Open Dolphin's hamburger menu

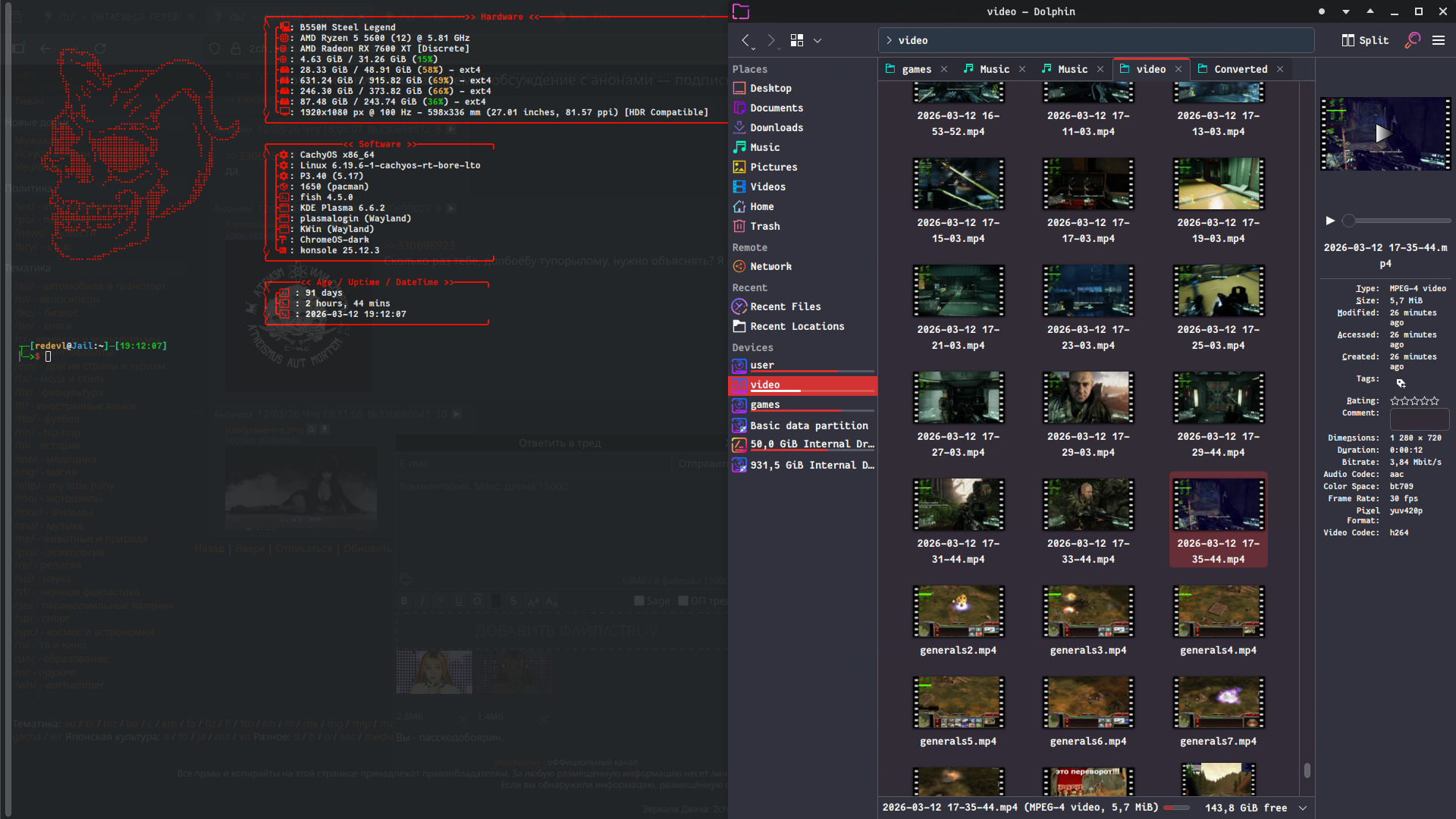[1439, 41]
